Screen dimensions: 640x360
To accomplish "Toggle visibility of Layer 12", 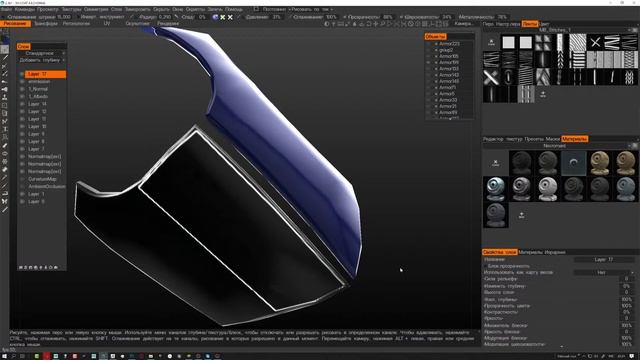I will coord(22,111).
